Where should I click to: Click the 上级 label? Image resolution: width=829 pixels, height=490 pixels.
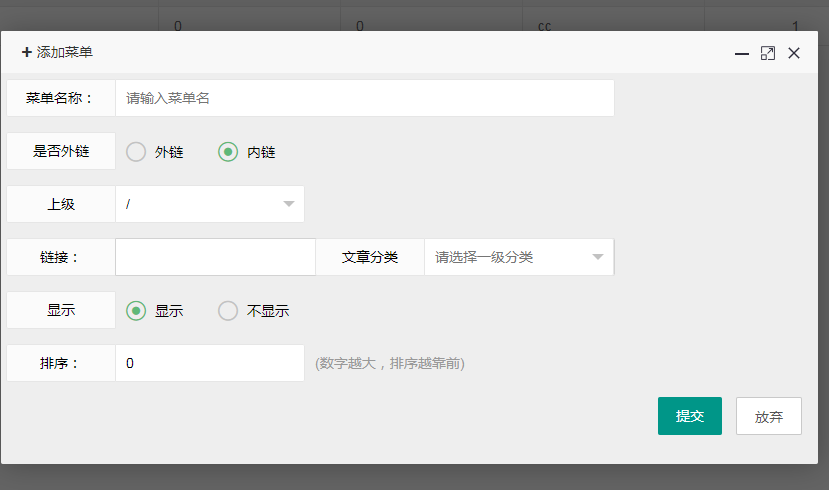[x=61, y=204]
